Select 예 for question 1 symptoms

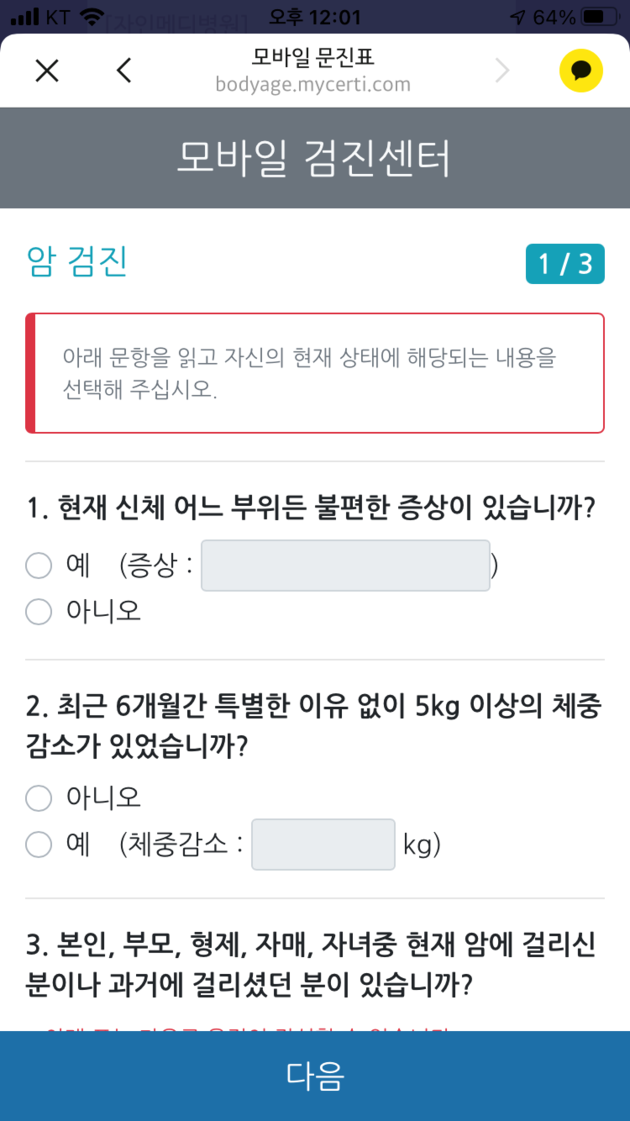pos(39,566)
